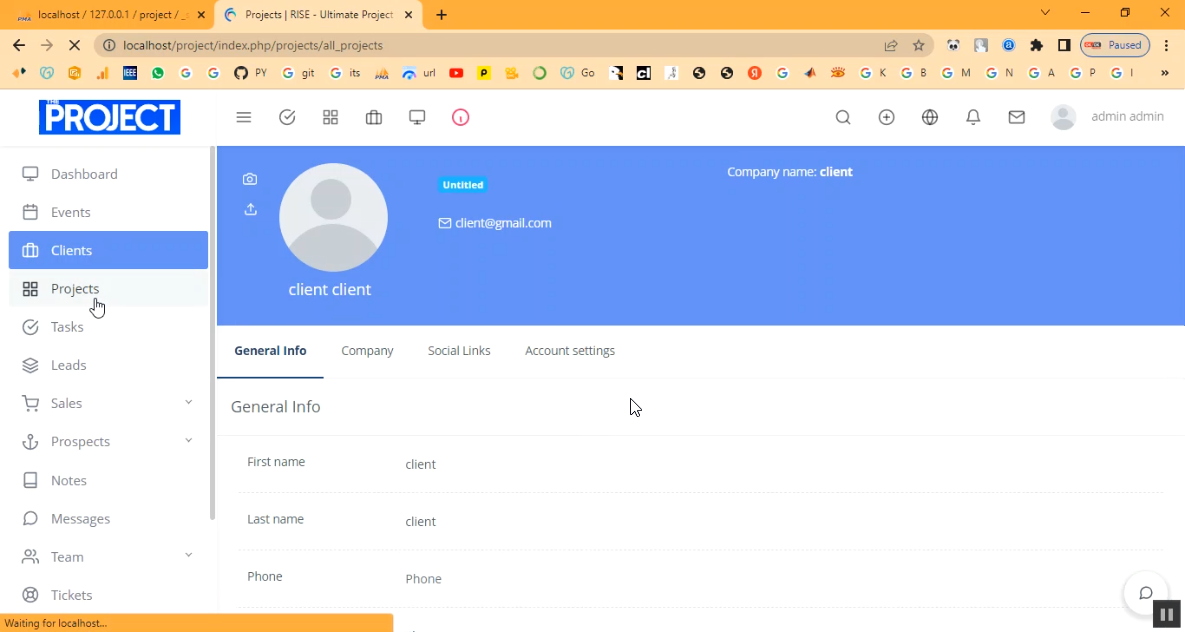Open the notifications bell icon

pos(973,117)
